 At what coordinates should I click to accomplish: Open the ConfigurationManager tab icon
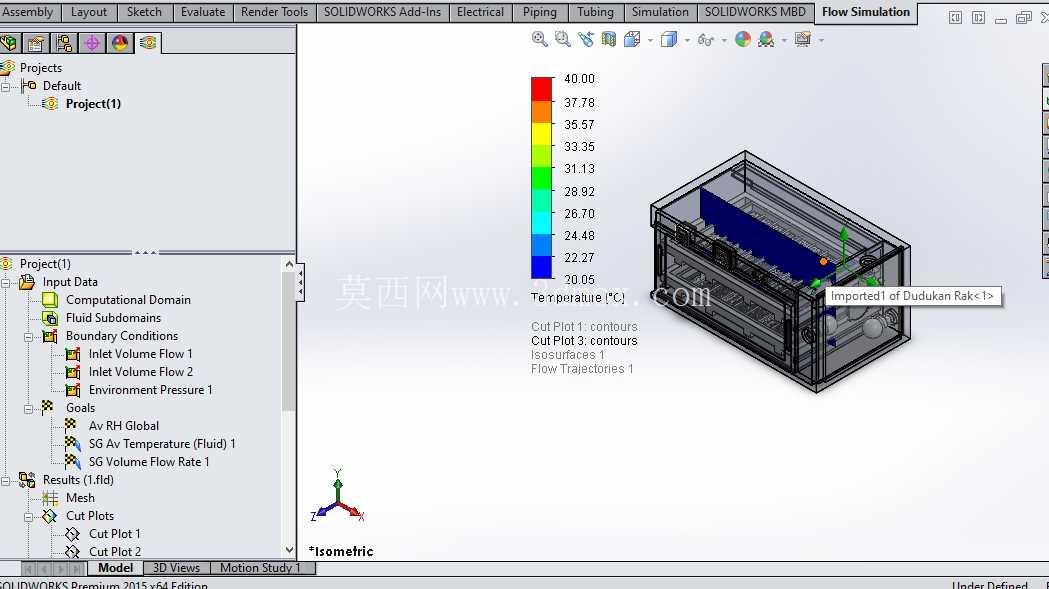(64, 44)
